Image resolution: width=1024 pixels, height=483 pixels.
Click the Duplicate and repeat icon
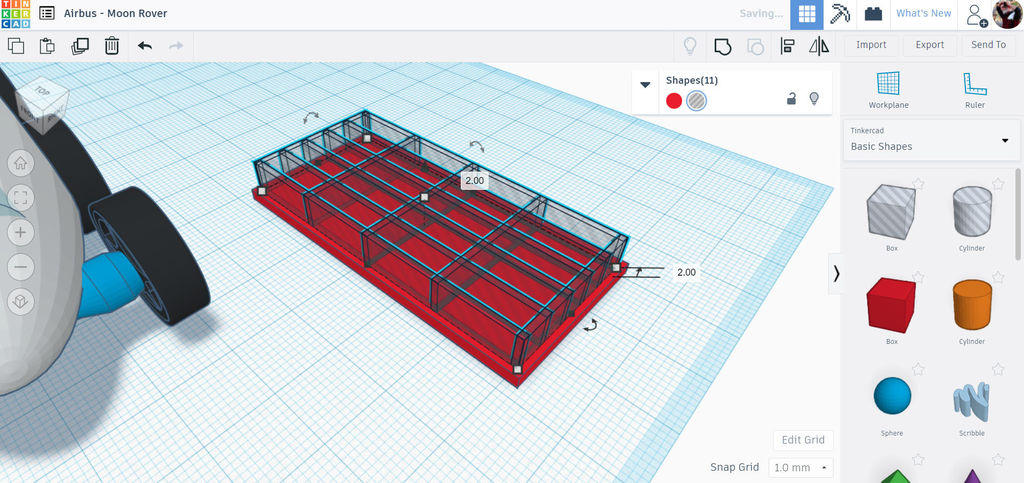coord(80,46)
